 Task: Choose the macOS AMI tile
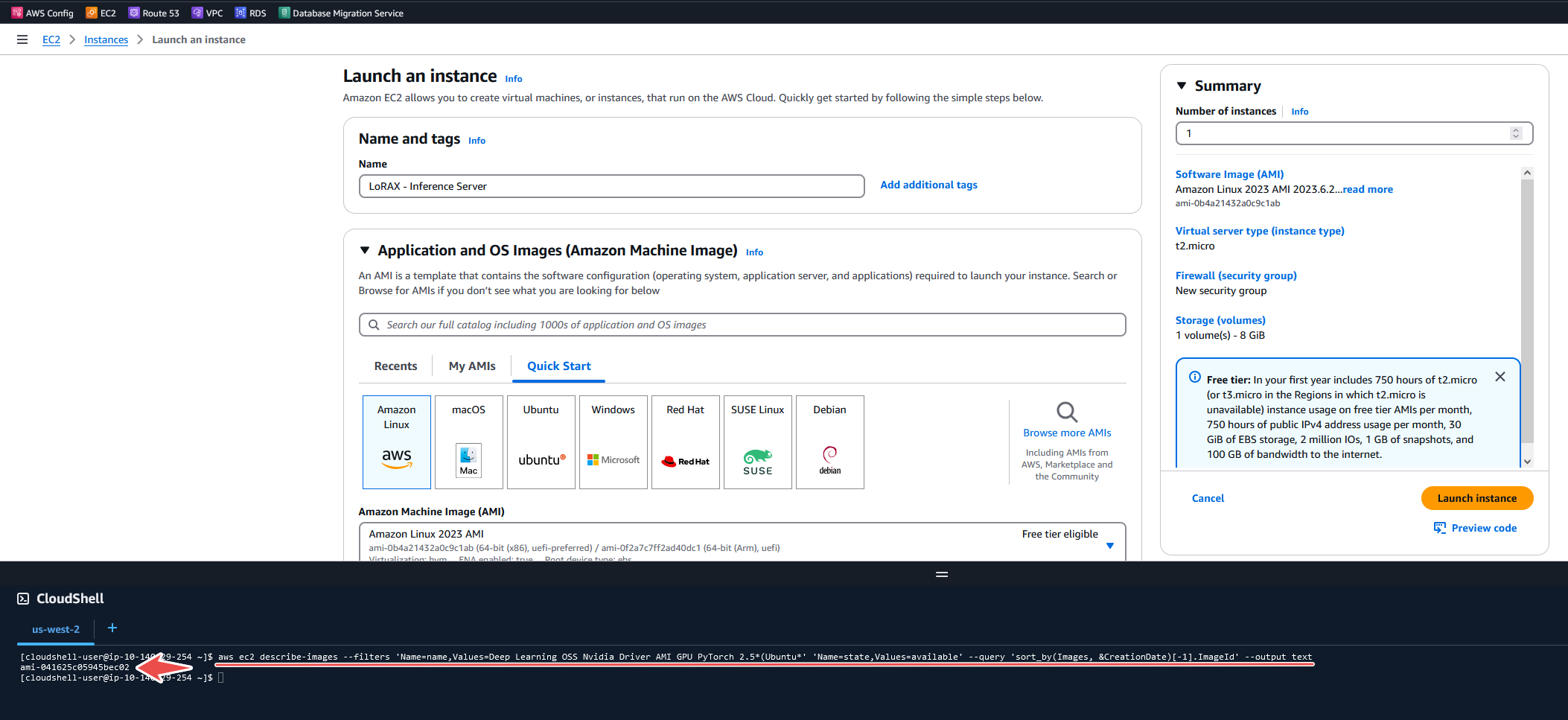pos(469,442)
